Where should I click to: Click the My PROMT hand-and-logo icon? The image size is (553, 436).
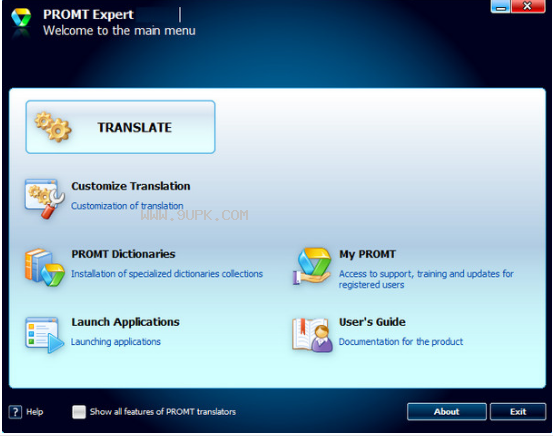pyautogui.click(x=312, y=266)
